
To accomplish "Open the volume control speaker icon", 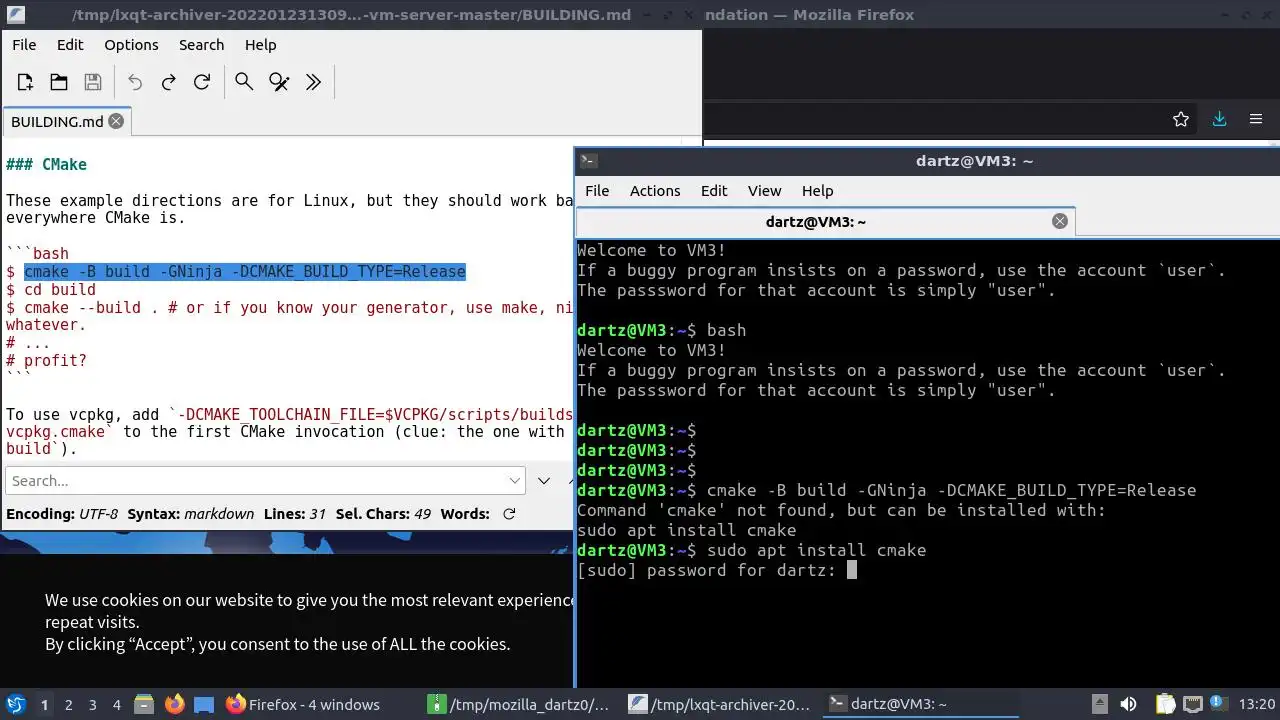I will coord(1128,704).
